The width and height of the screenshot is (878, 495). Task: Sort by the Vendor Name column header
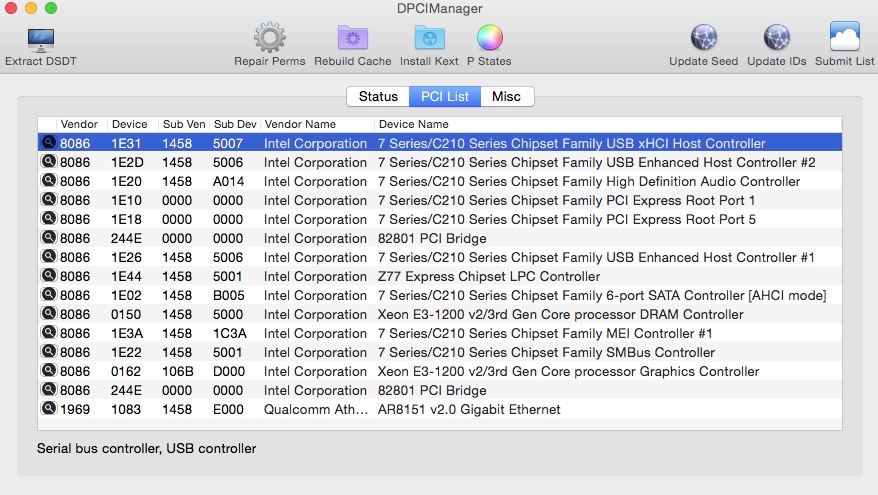pos(300,124)
